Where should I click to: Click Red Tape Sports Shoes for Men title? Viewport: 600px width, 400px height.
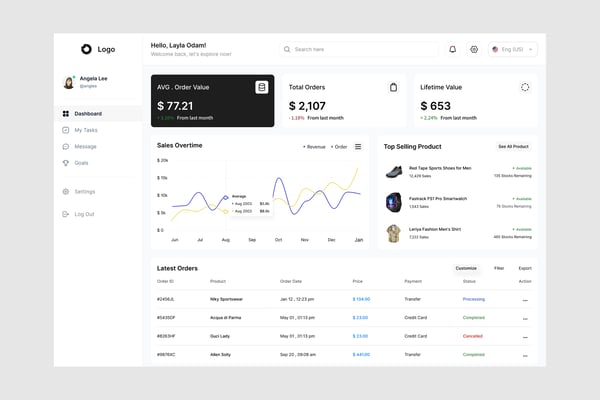click(440, 168)
